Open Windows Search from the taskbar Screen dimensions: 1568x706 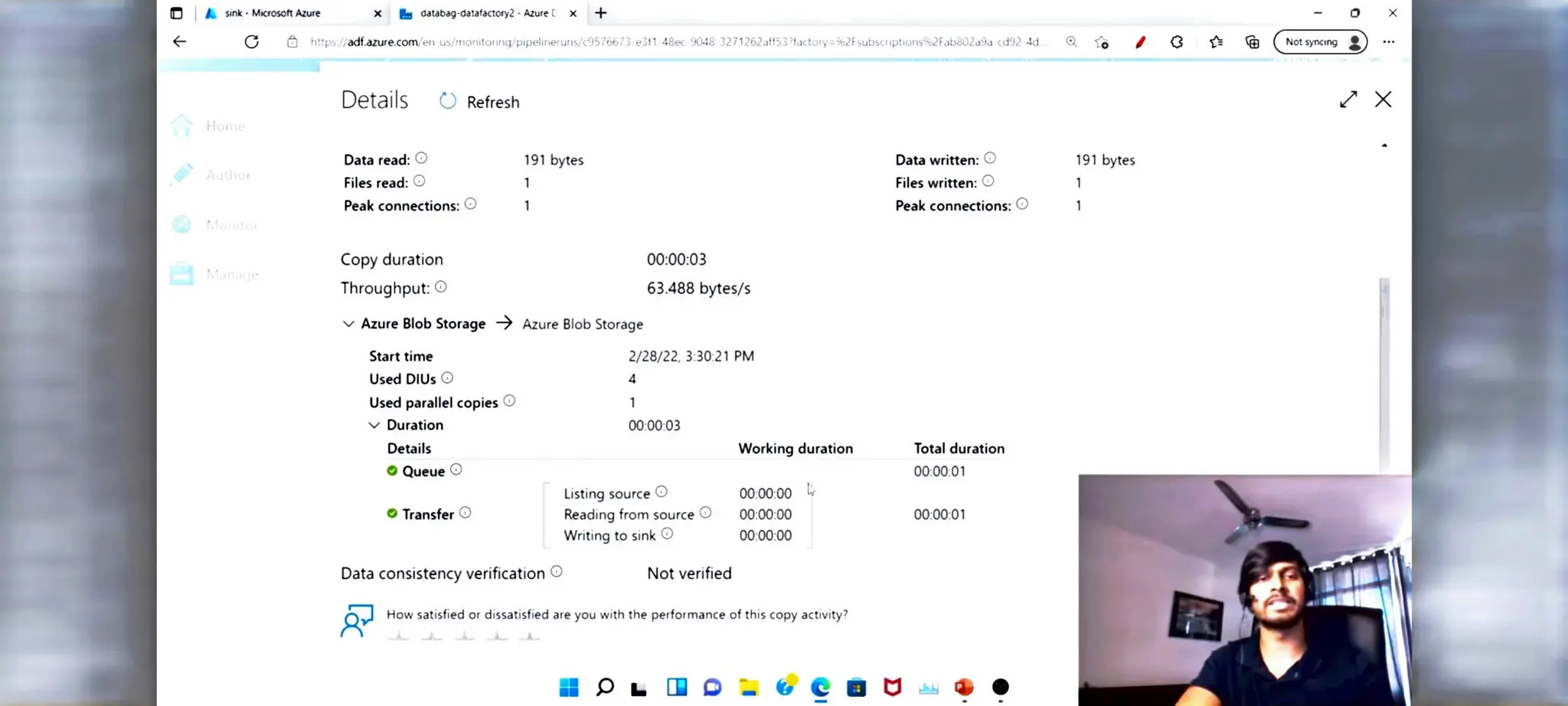605,687
